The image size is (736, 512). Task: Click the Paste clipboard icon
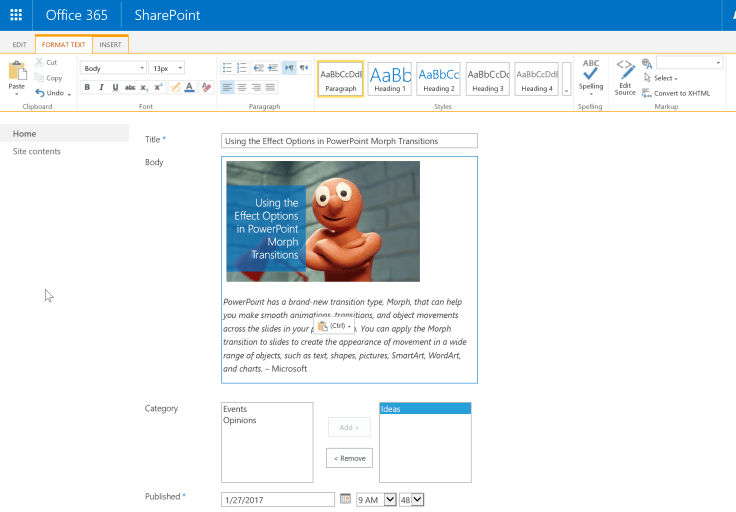pos(18,71)
